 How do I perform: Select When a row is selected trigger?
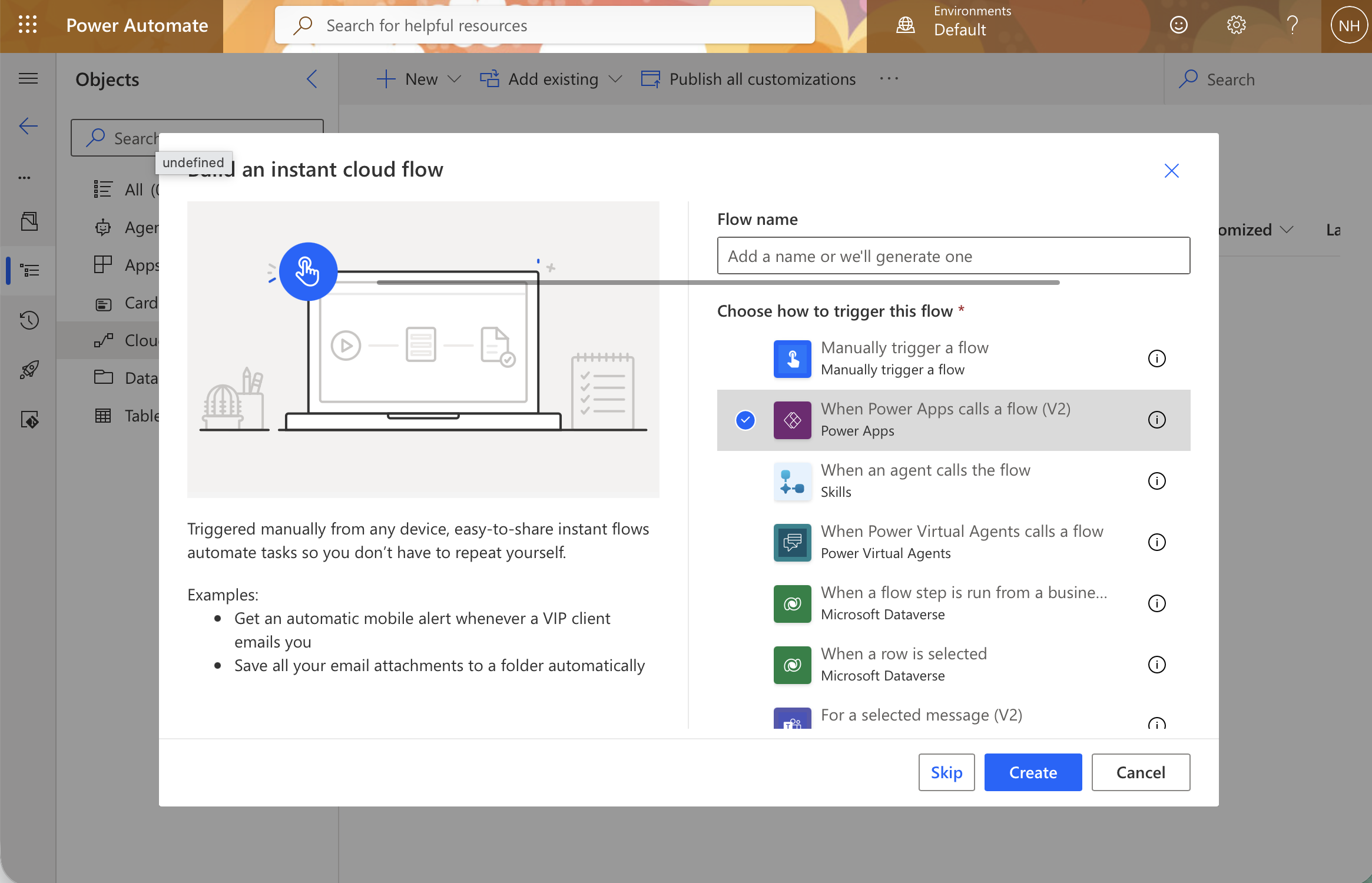pyautogui.click(x=953, y=665)
